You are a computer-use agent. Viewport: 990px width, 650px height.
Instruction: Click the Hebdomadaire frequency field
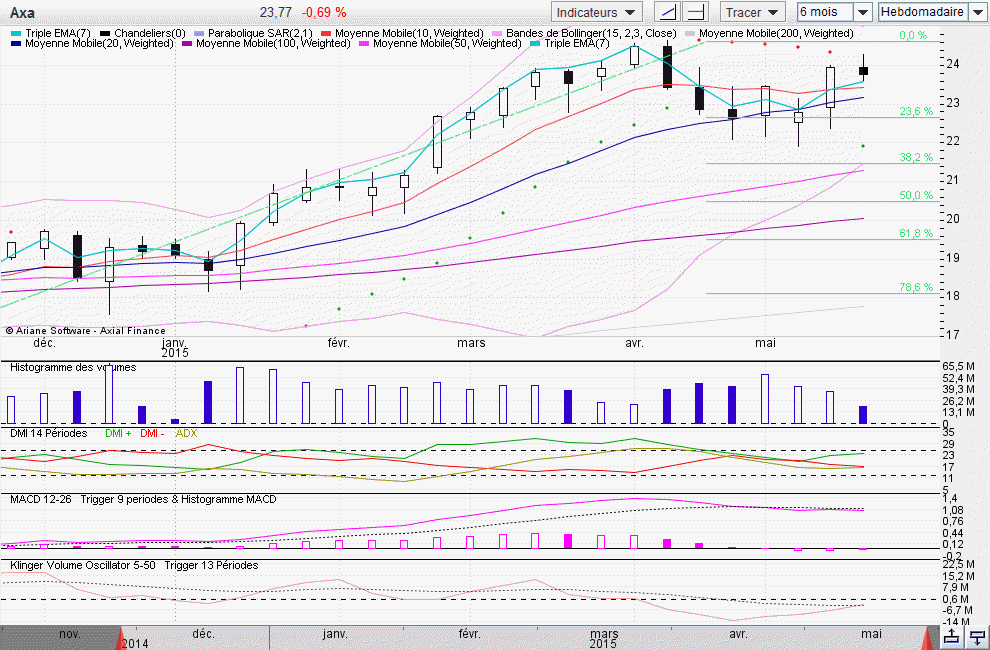923,12
